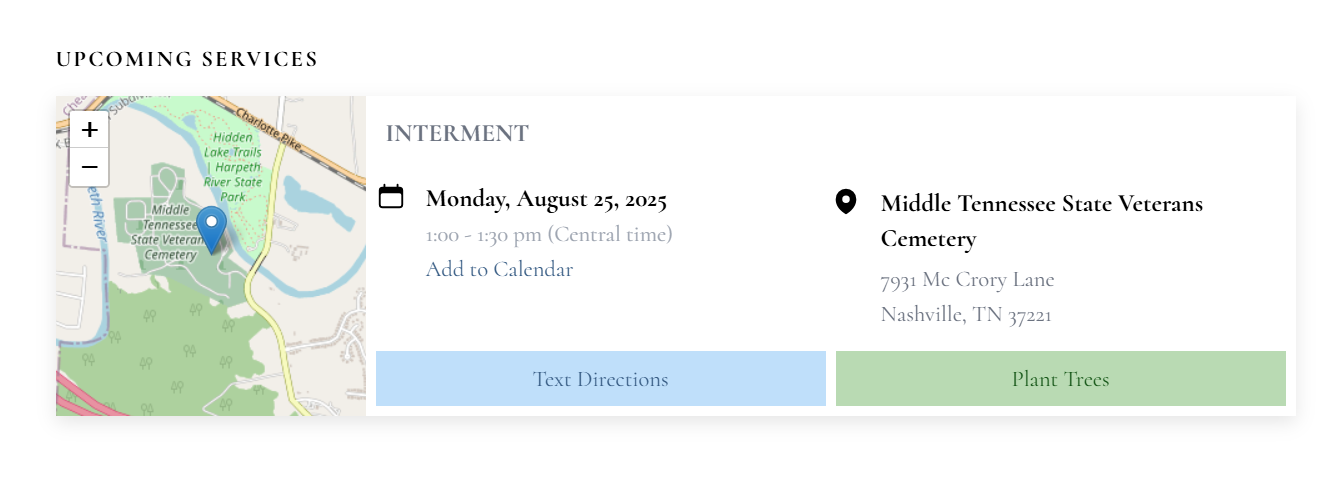The width and height of the screenshot is (1333, 486).
Task: Click the blue map pin marker
Action: pyautogui.click(x=211, y=229)
